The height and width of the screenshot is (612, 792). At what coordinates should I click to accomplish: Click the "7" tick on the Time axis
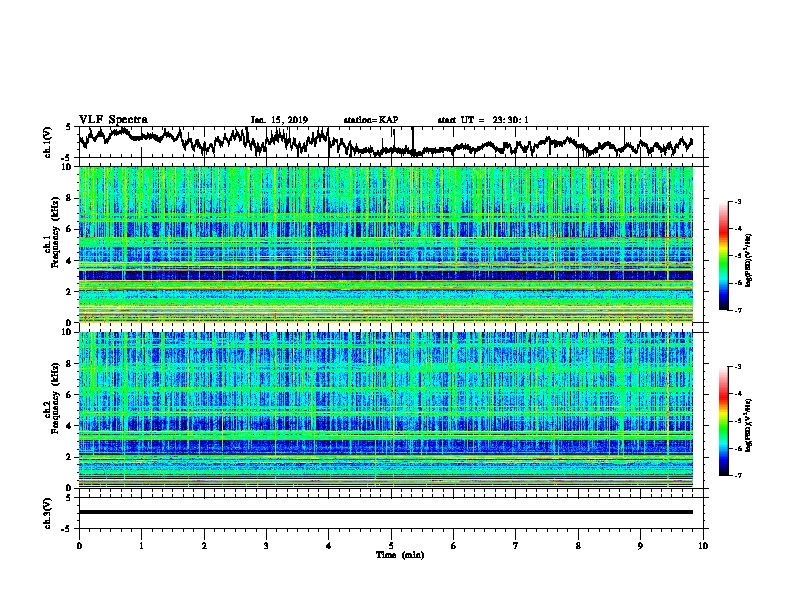pos(516,546)
